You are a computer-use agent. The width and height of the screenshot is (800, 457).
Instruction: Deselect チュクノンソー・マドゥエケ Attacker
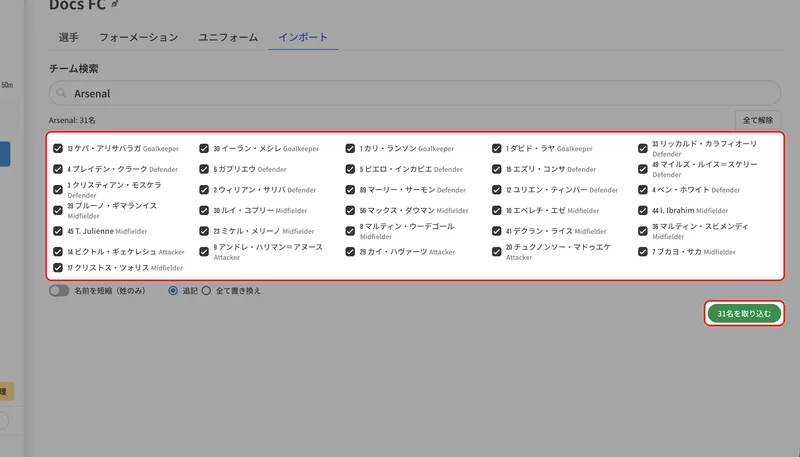pos(496,251)
